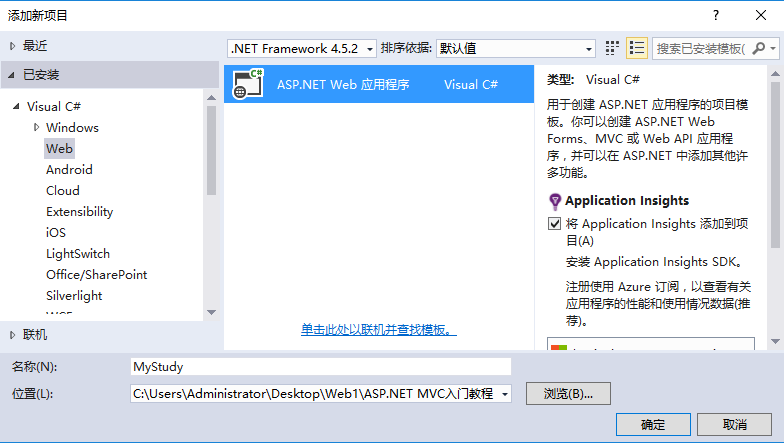Select the Office/SharePoint category
The width and height of the screenshot is (784, 443).
pos(96,274)
